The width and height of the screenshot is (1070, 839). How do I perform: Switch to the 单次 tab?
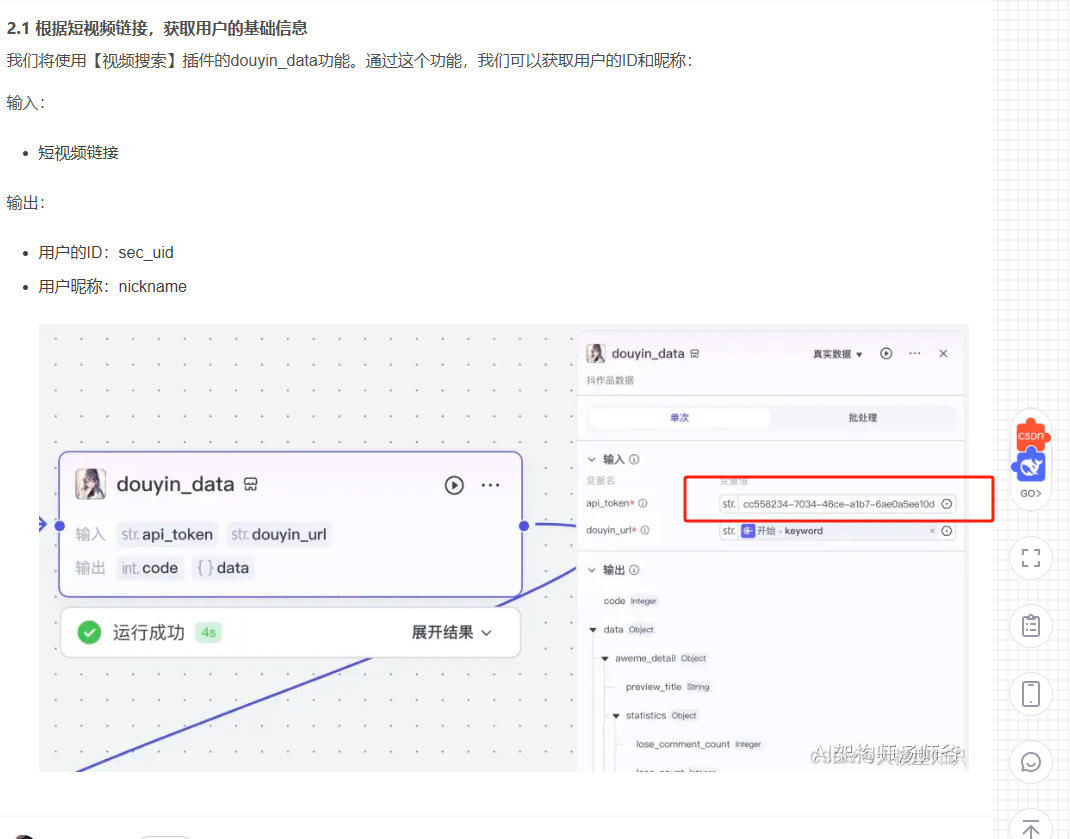679,417
